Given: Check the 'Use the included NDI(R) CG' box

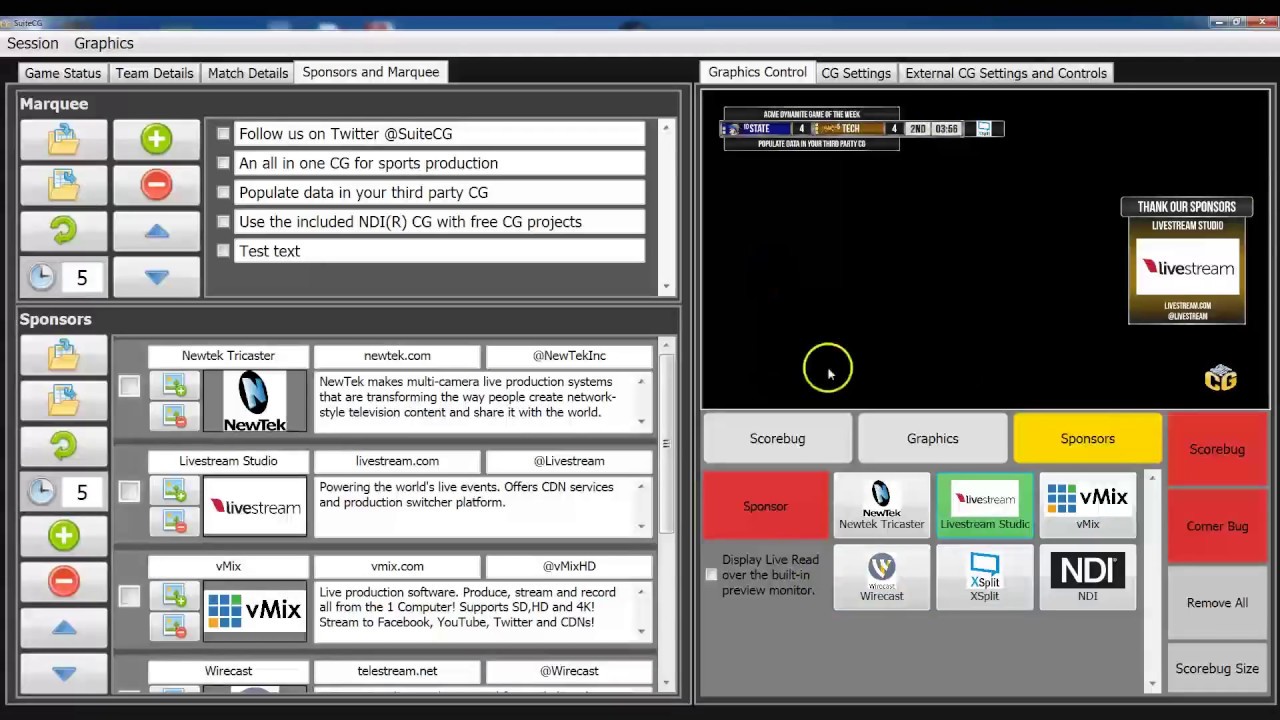Looking at the screenshot, I should [223, 221].
